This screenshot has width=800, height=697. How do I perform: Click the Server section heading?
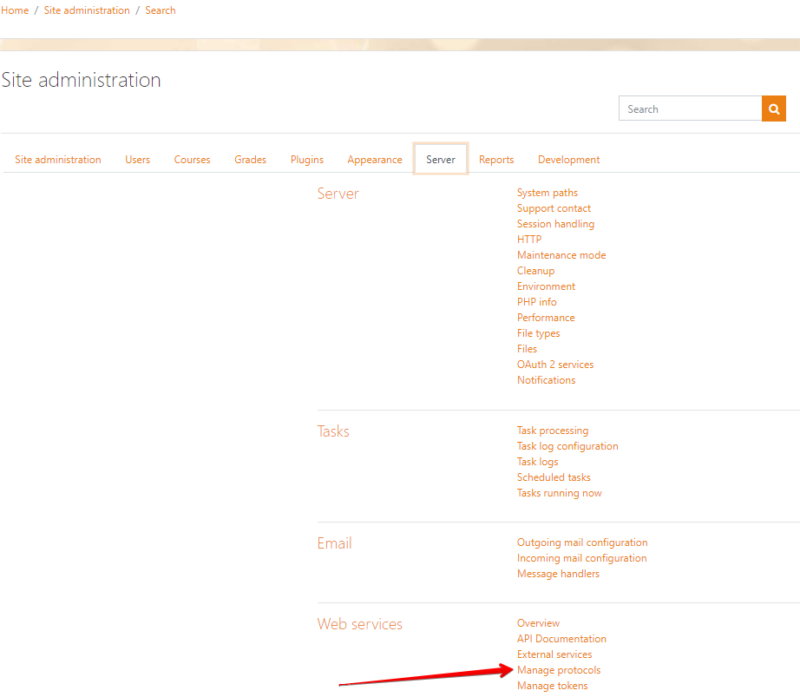(338, 194)
